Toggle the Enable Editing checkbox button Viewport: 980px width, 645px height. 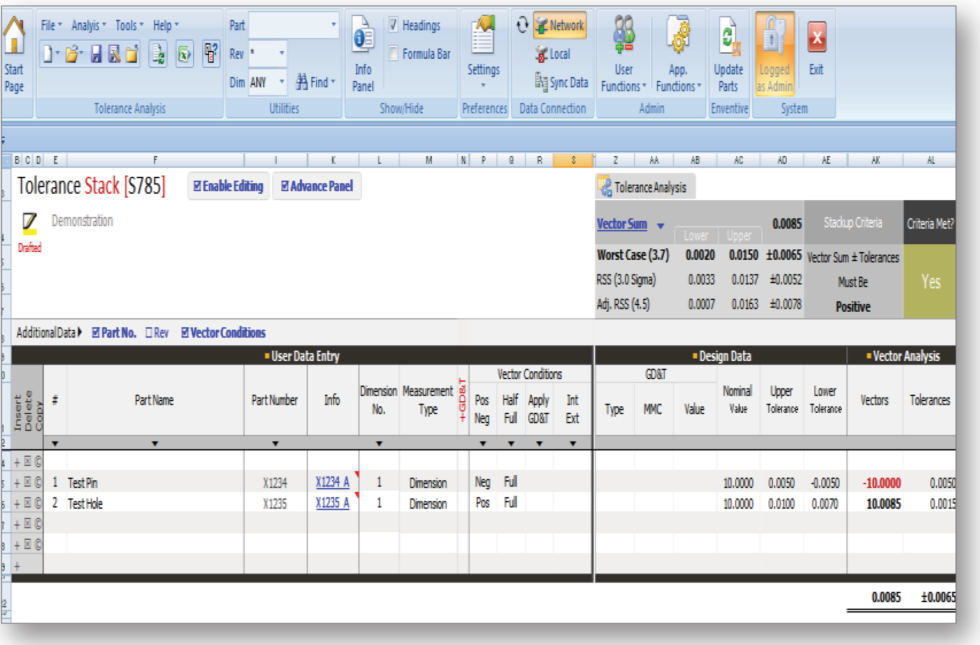[x=228, y=186]
